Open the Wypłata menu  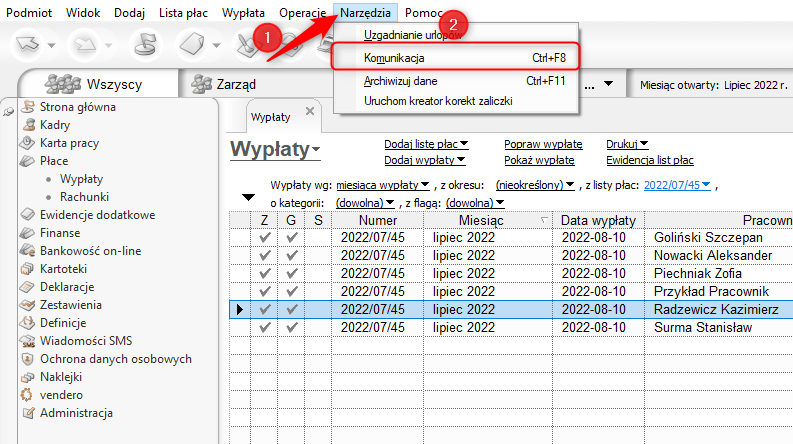[x=243, y=13]
